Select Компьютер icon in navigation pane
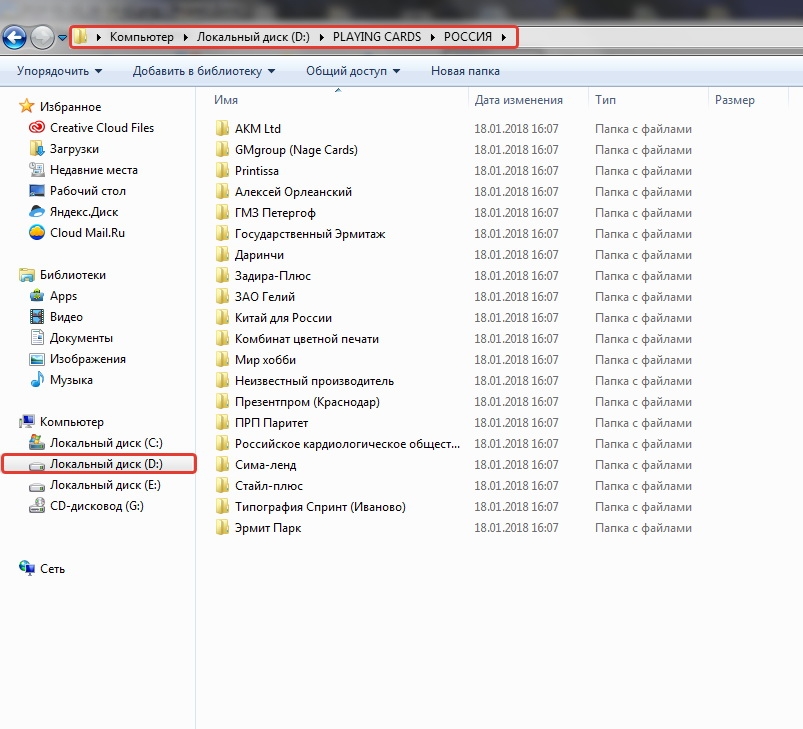Viewport: 803px width, 729px height. pyautogui.click(x=27, y=422)
